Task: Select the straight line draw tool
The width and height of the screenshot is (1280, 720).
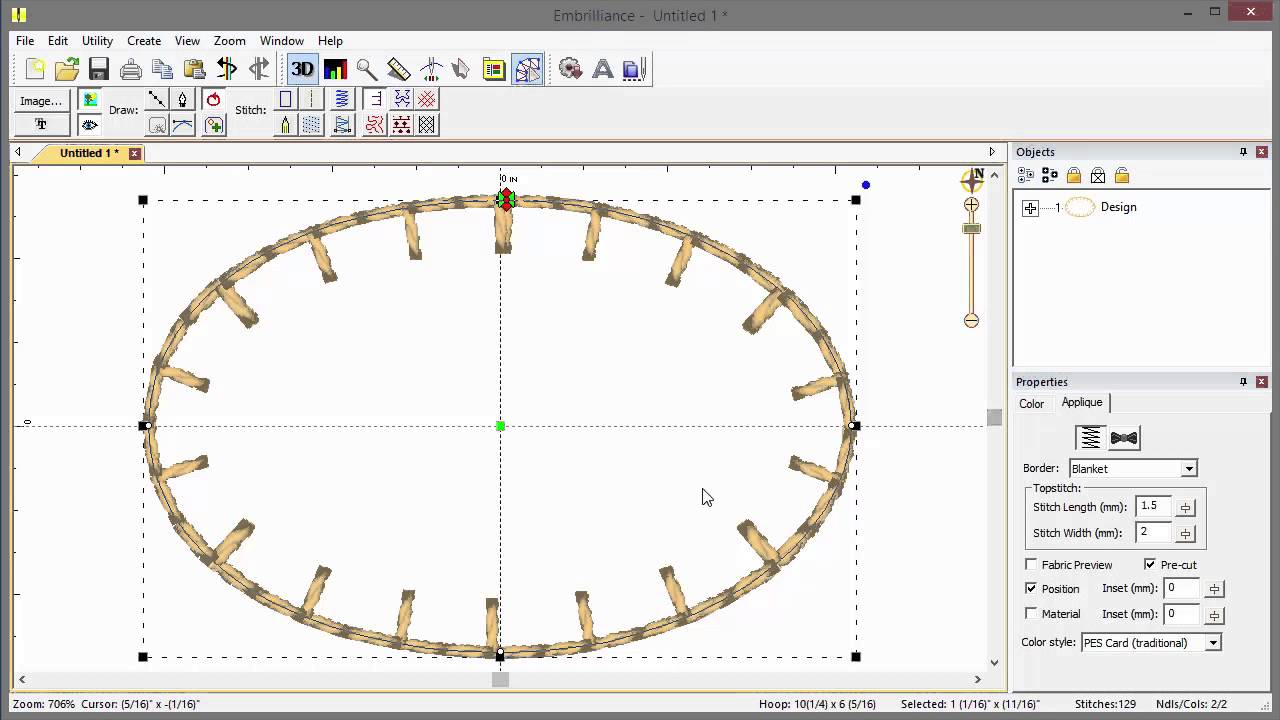Action: pyautogui.click(x=157, y=99)
